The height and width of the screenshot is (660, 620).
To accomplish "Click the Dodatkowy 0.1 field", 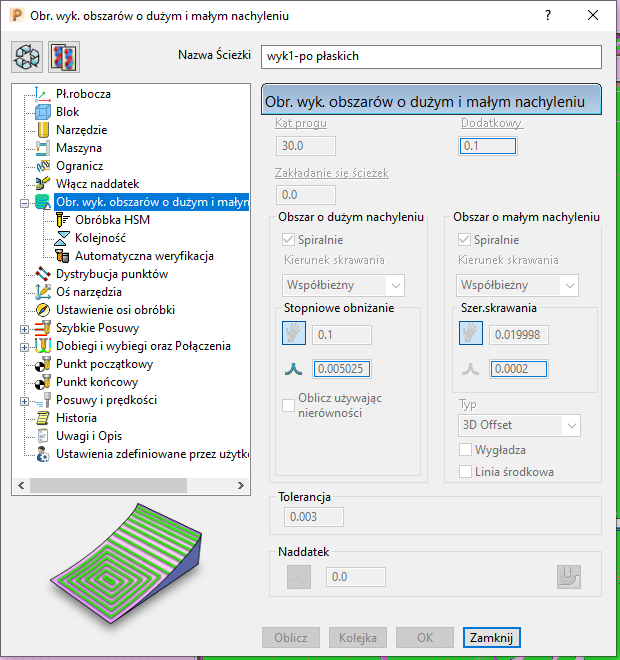I will point(487,146).
